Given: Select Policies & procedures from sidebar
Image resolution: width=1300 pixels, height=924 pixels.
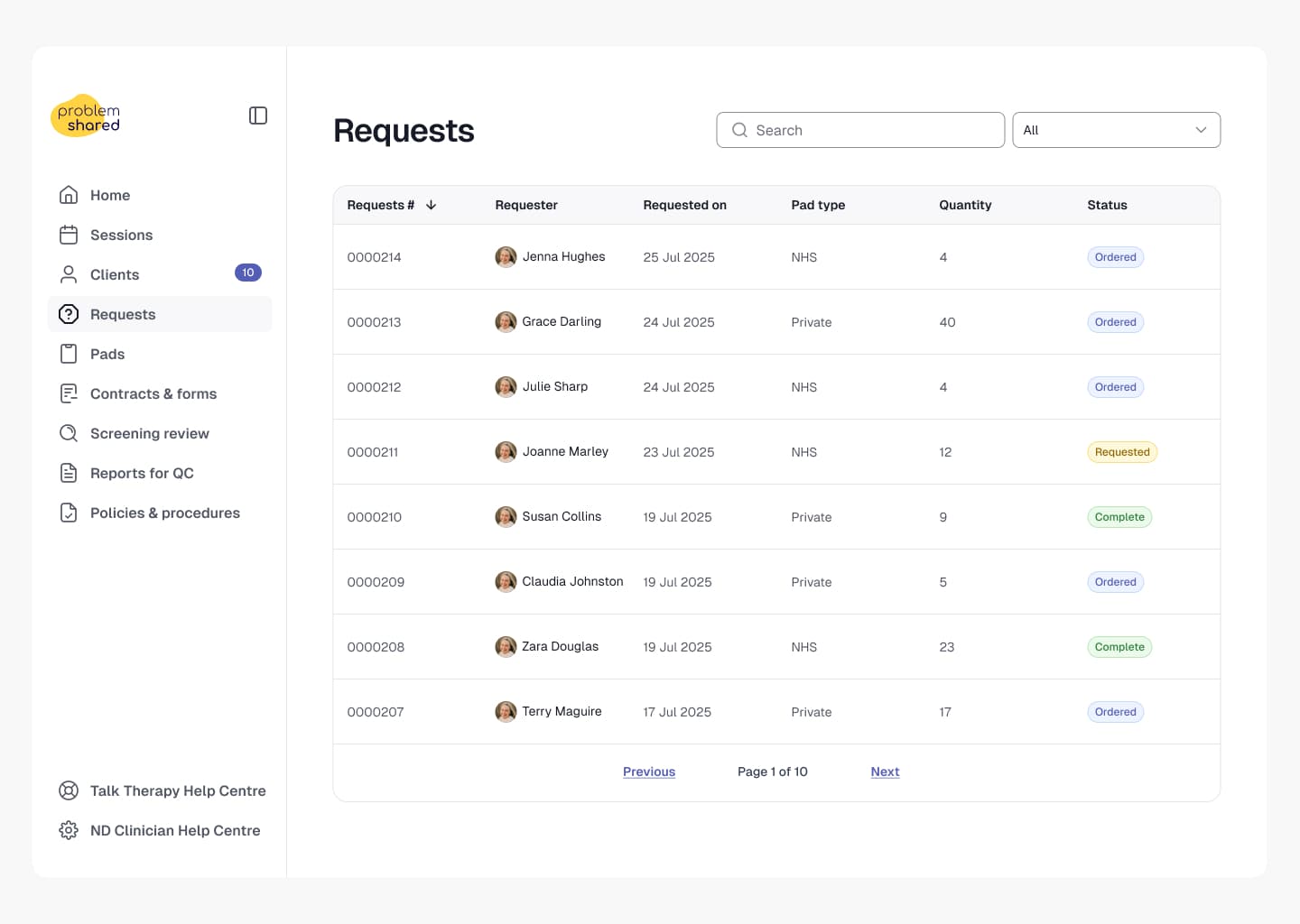Looking at the screenshot, I should coord(165,513).
